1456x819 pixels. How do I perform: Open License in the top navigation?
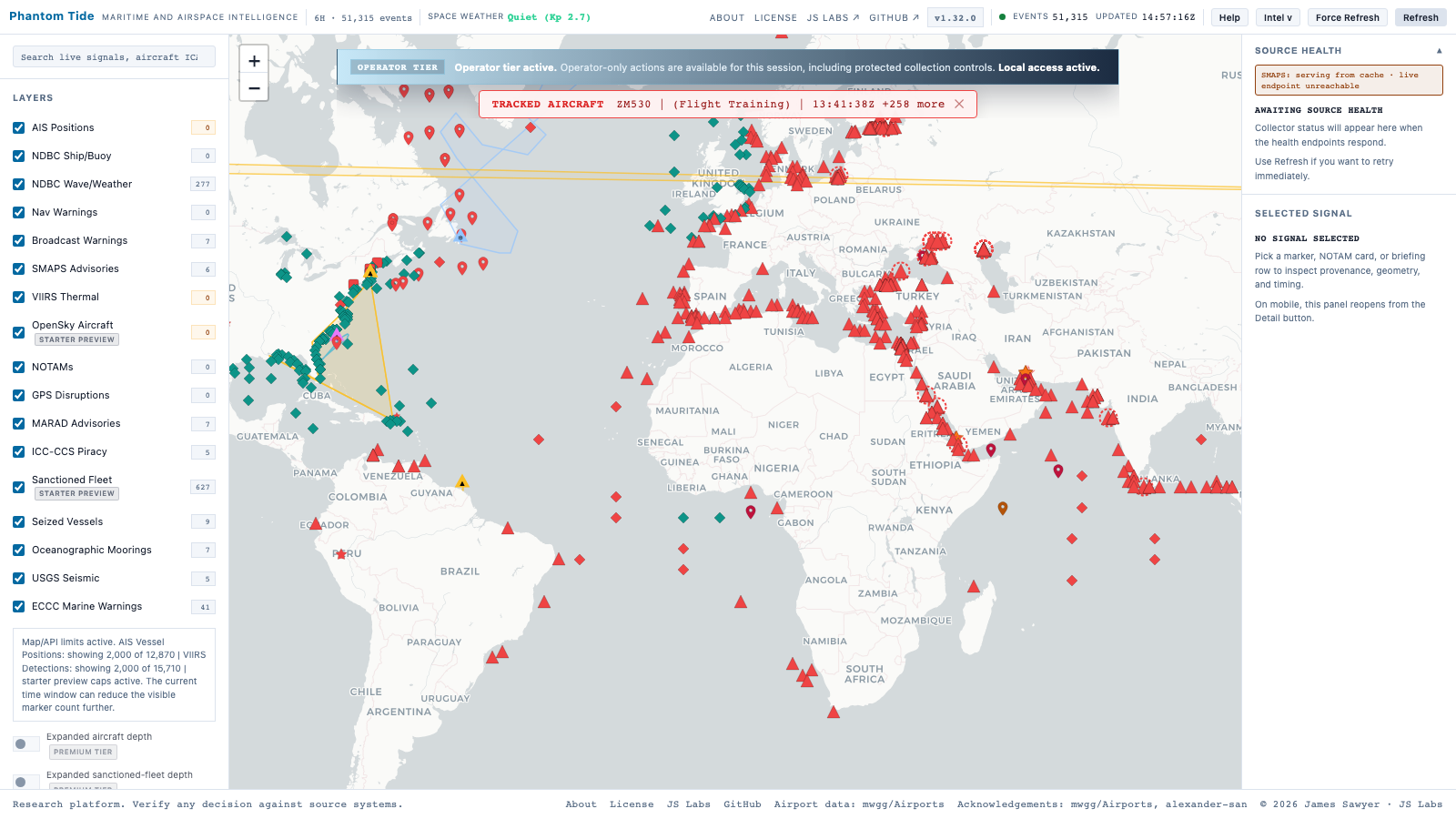[x=775, y=17]
